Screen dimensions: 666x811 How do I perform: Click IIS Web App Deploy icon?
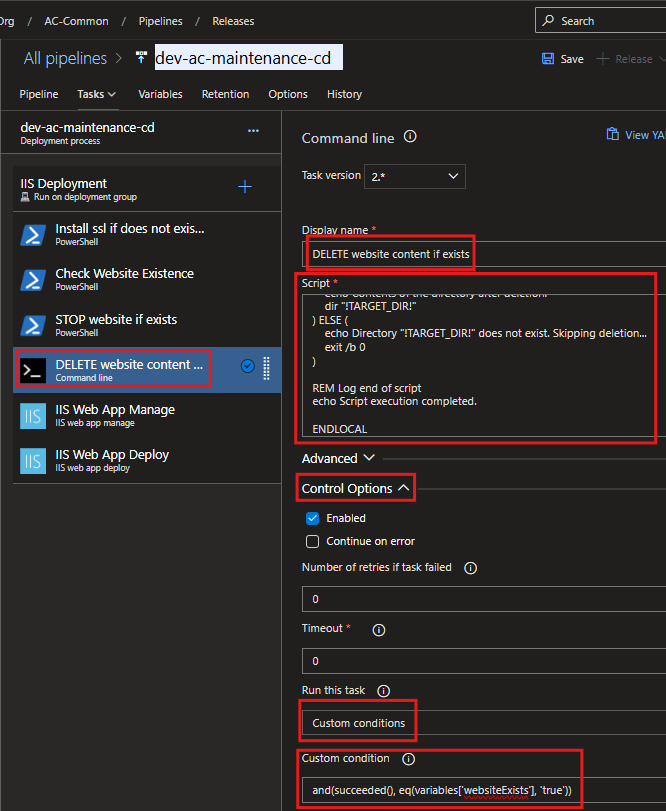pos(33,461)
